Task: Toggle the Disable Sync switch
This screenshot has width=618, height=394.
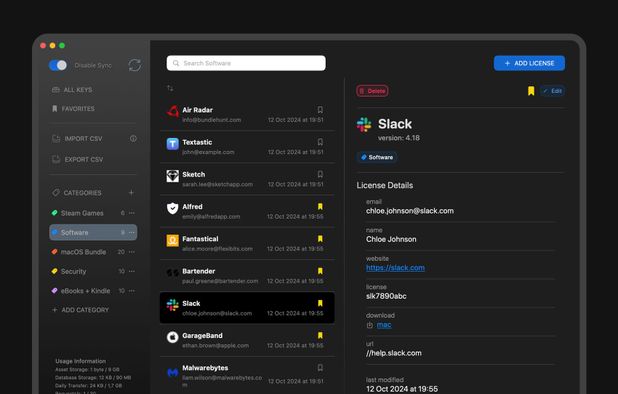Action: (58, 65)
